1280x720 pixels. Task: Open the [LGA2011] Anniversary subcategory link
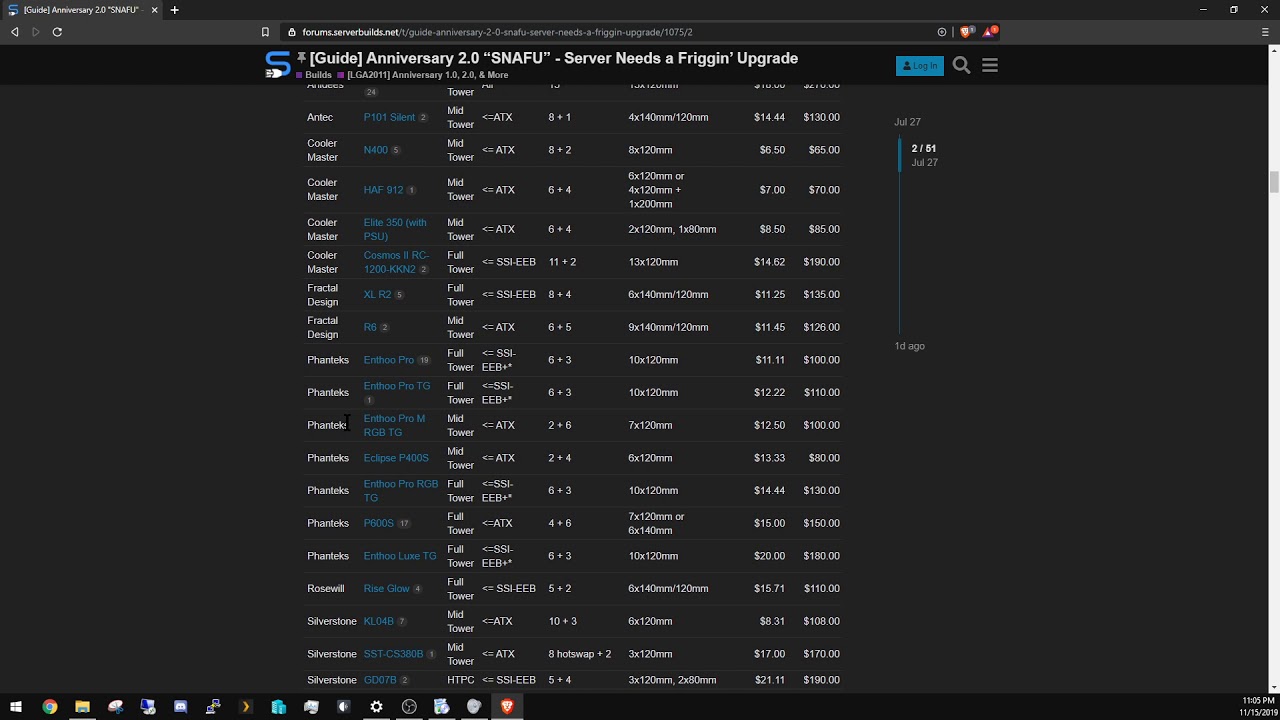(423, 75)
